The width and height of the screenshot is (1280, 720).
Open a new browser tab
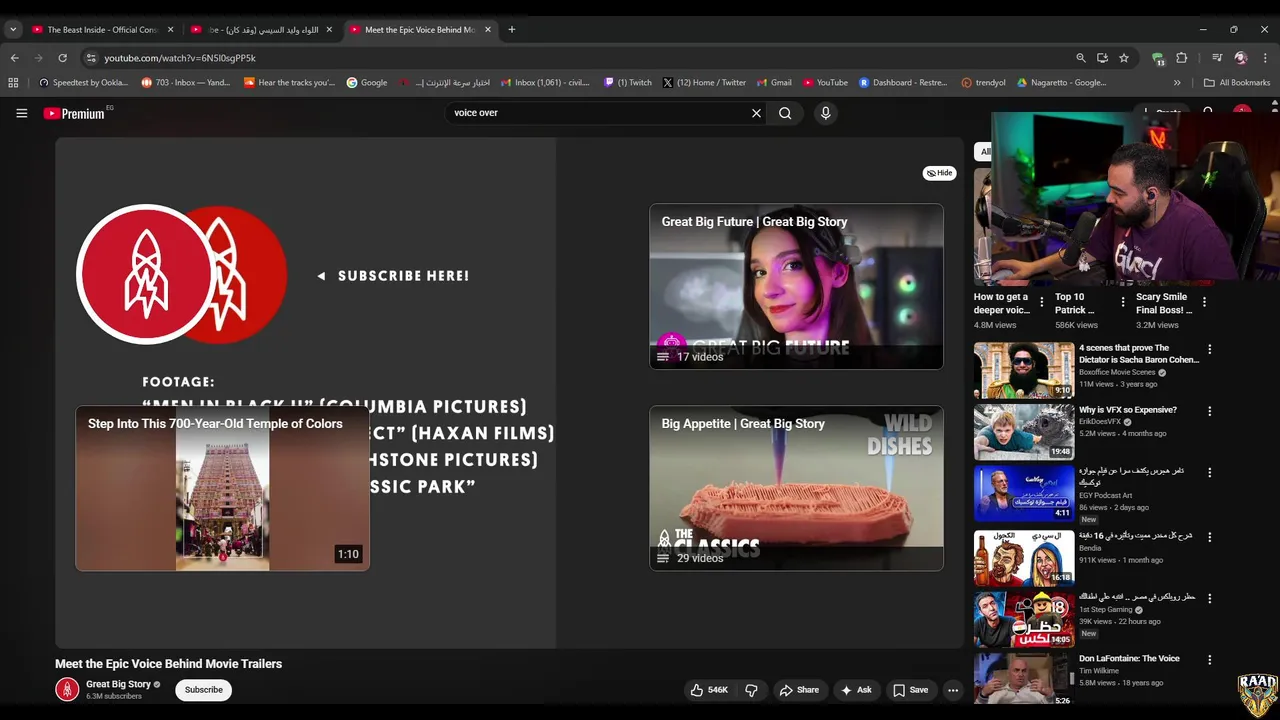(512, 30)
